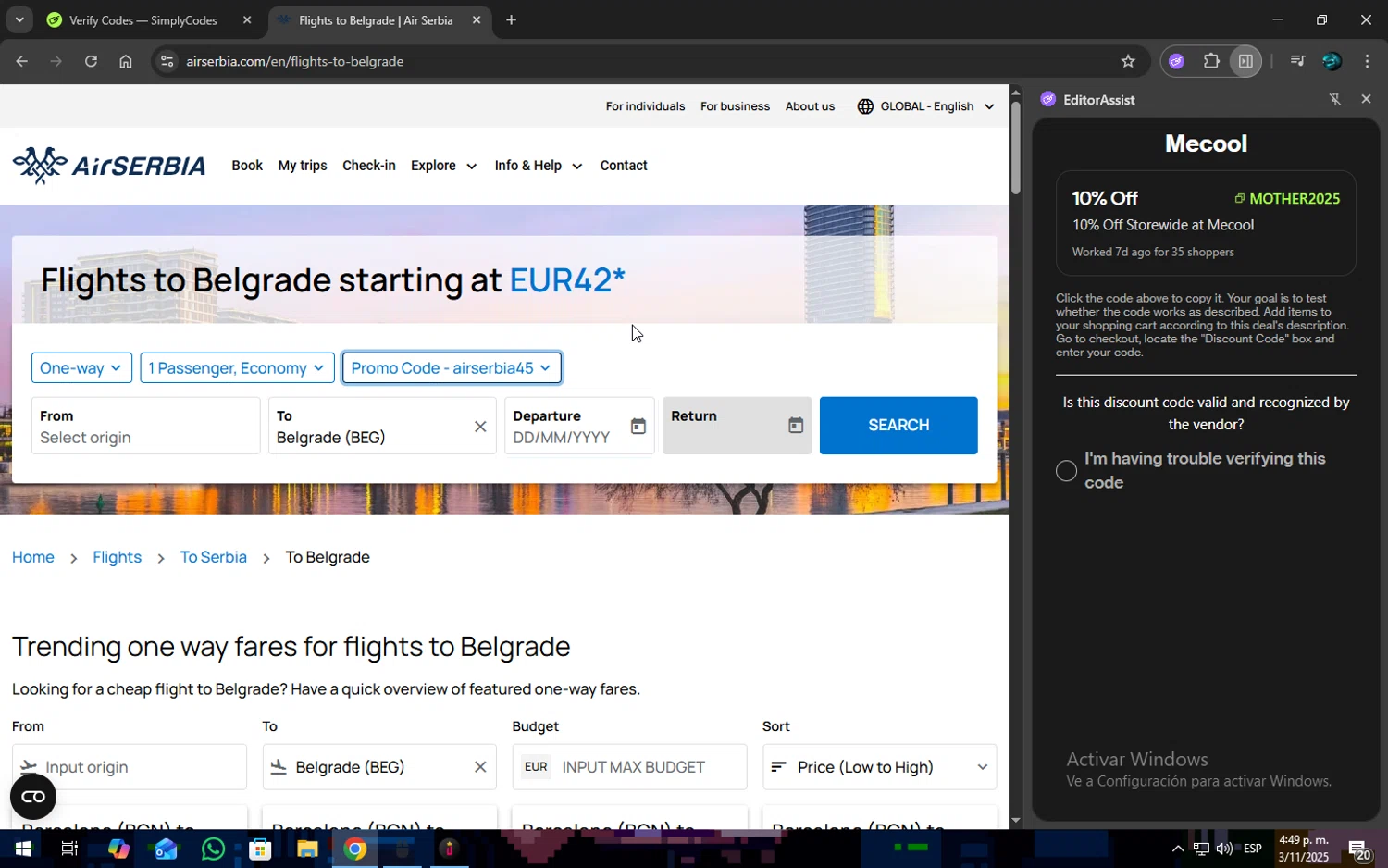Viewport: 1388px width, 868px height.
Task: Open the taskbar clock showing 4:49 p. m.
Action: pyautogui.click(x=1304, y=849)
